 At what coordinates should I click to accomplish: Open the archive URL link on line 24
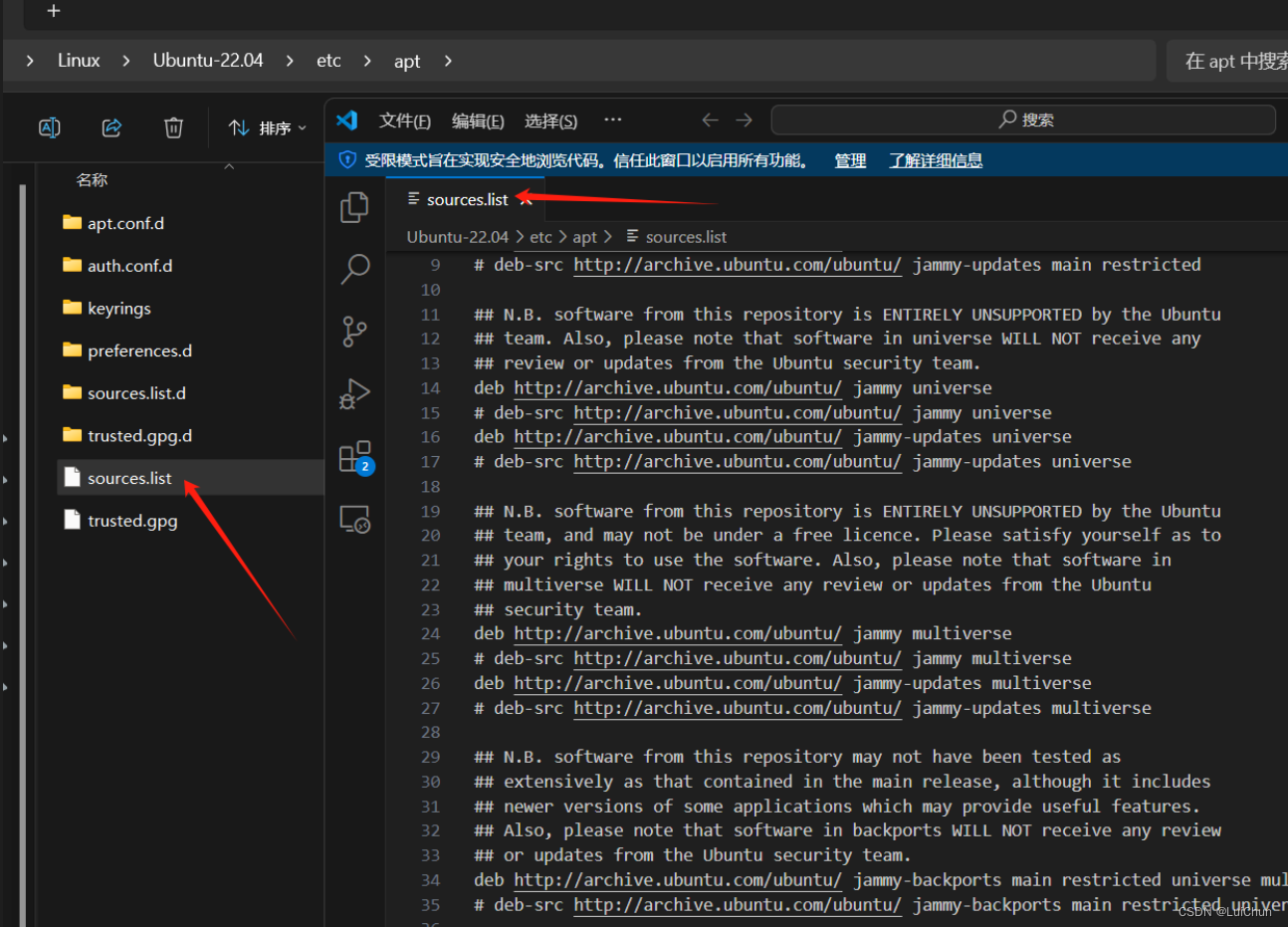point(678,633)
